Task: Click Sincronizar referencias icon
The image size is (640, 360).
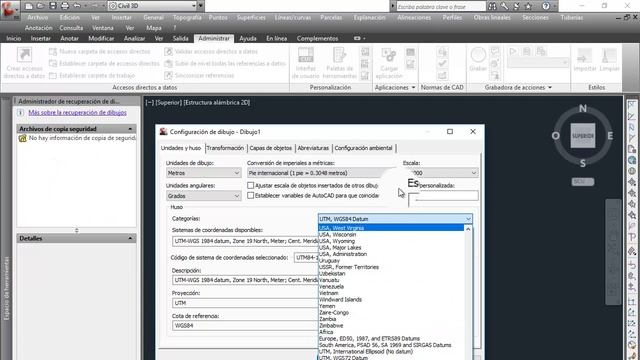Action: click(168, 76)
